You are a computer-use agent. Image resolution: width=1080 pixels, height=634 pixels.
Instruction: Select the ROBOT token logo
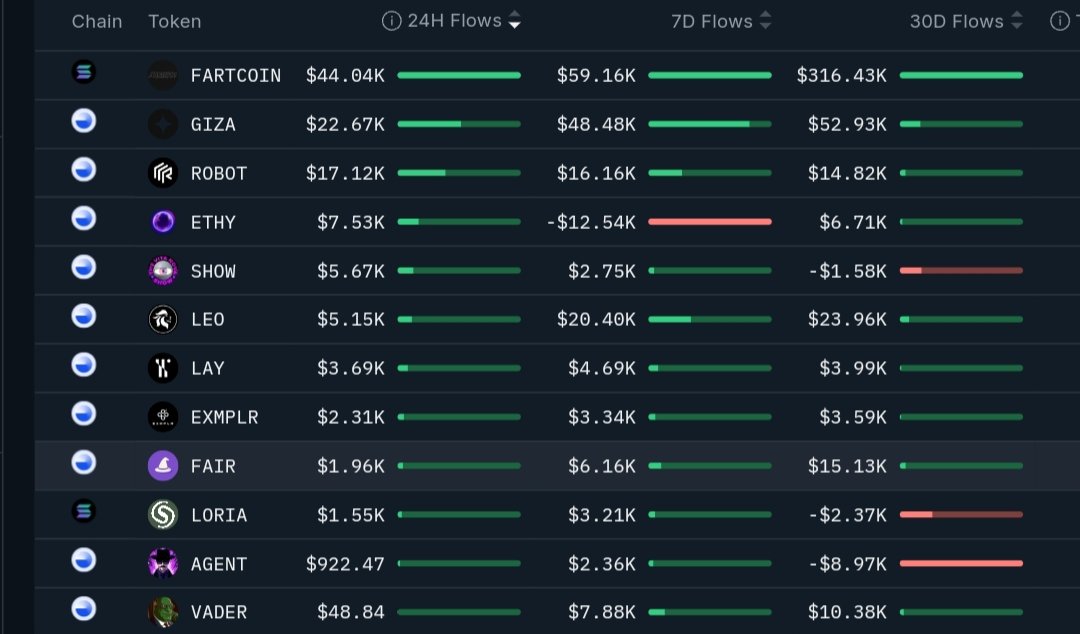coord(162,172)
